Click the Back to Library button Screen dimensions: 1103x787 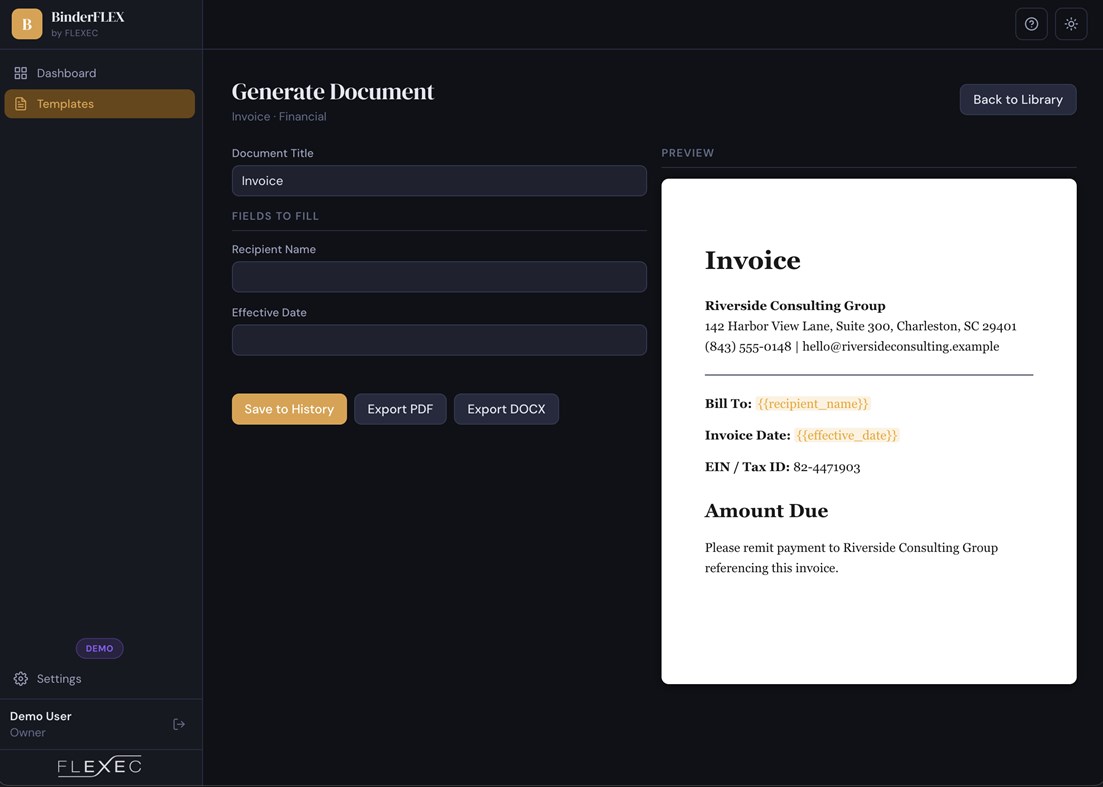[1018, 100]
